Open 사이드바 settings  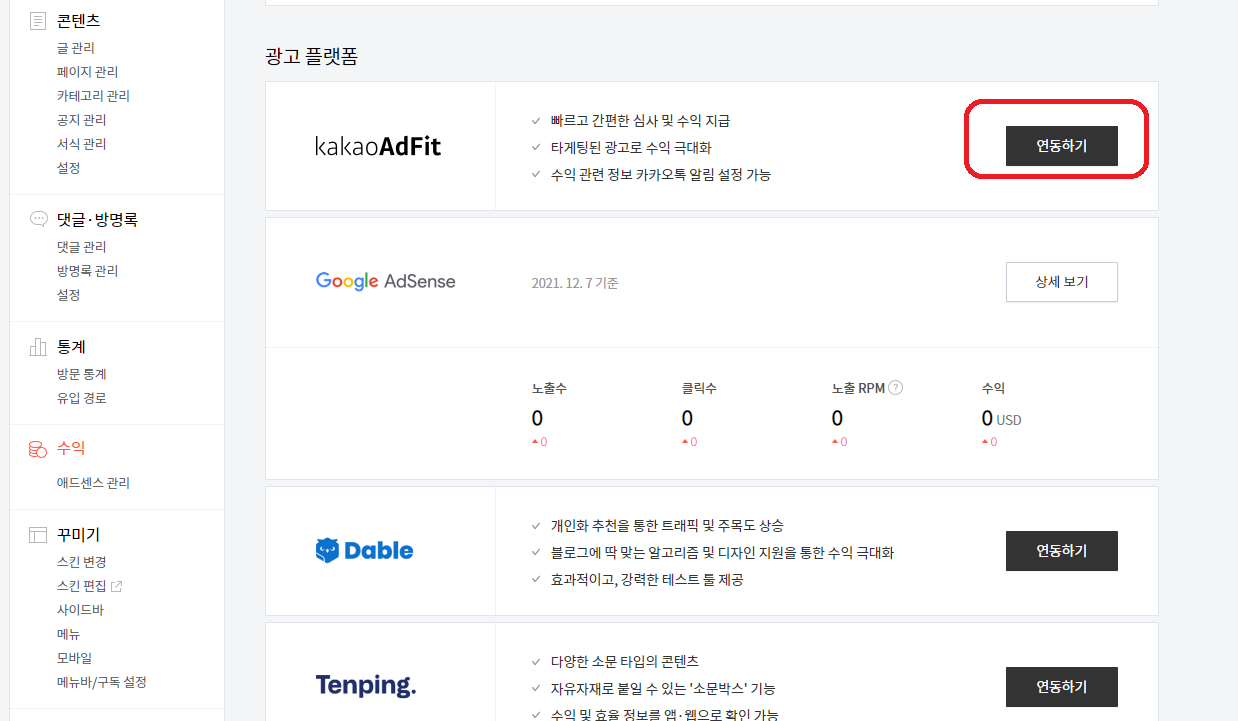click(x=80, y=610)
